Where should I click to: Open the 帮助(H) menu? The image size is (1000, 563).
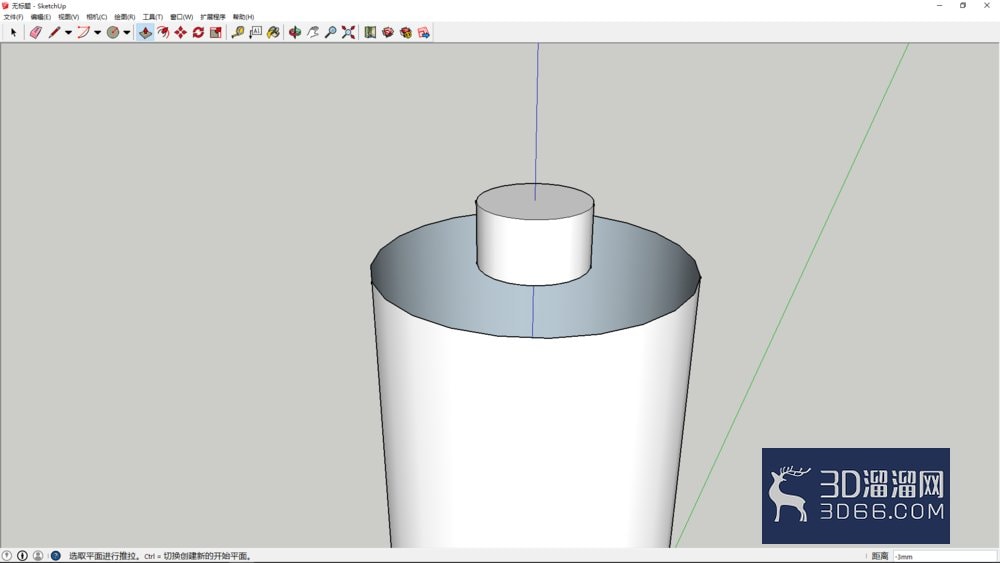(x=244, y=17)
